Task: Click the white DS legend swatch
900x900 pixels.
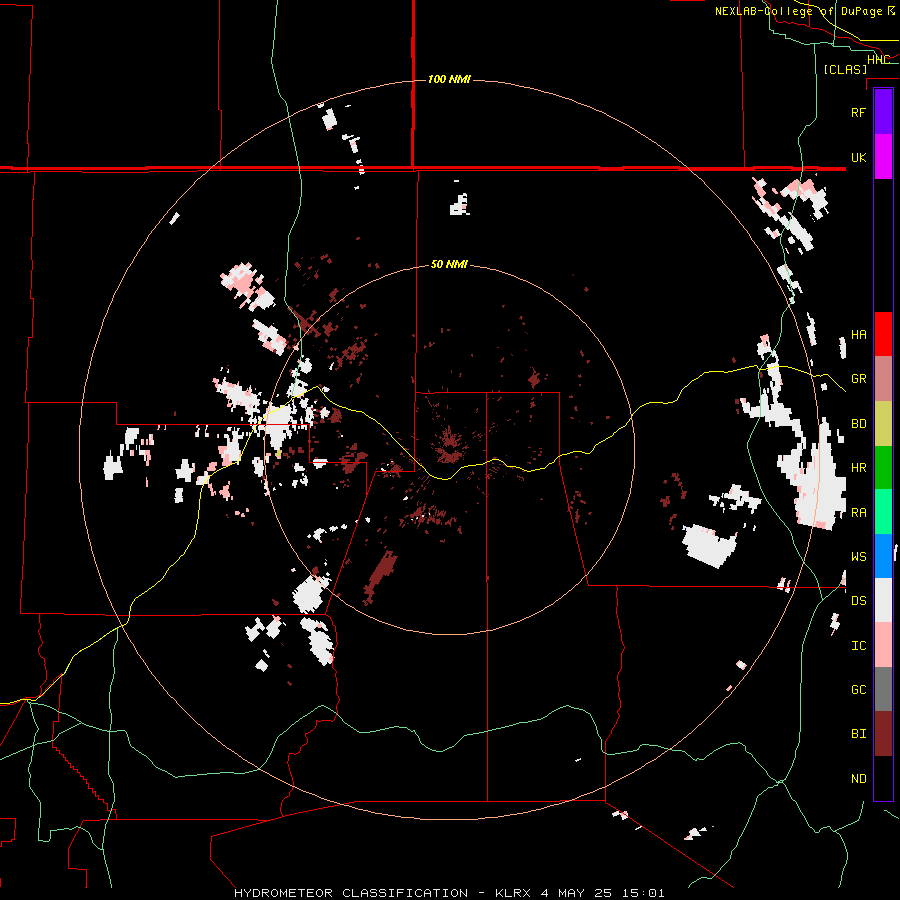Action: 883,601
